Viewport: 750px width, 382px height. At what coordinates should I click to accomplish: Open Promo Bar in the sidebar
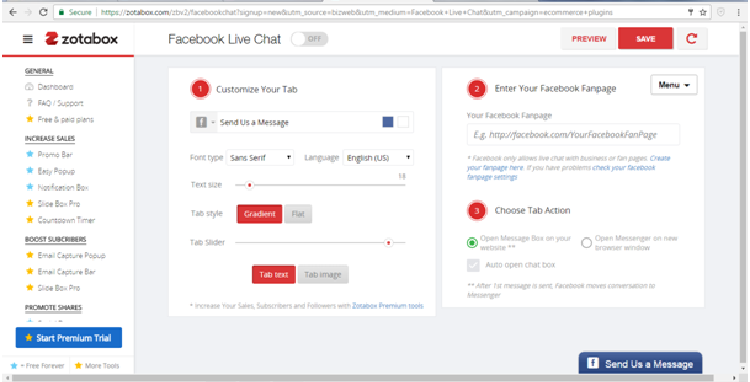tap(55, 154)
